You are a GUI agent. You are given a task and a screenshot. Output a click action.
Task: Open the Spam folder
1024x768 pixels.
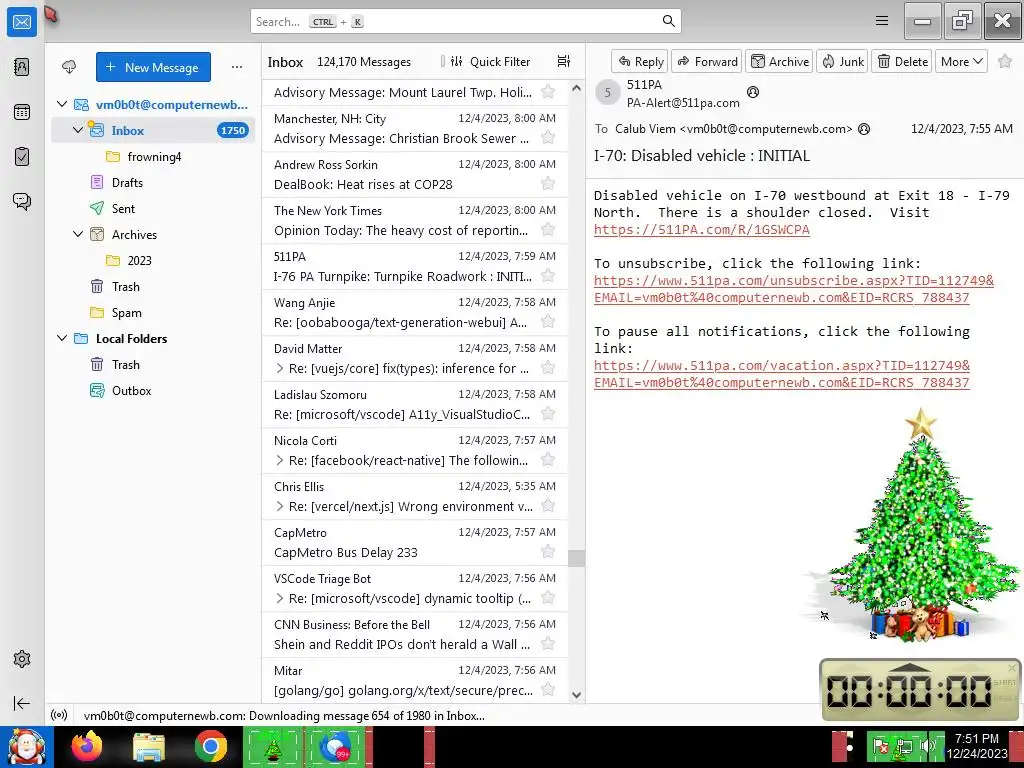tap(153, 312)
